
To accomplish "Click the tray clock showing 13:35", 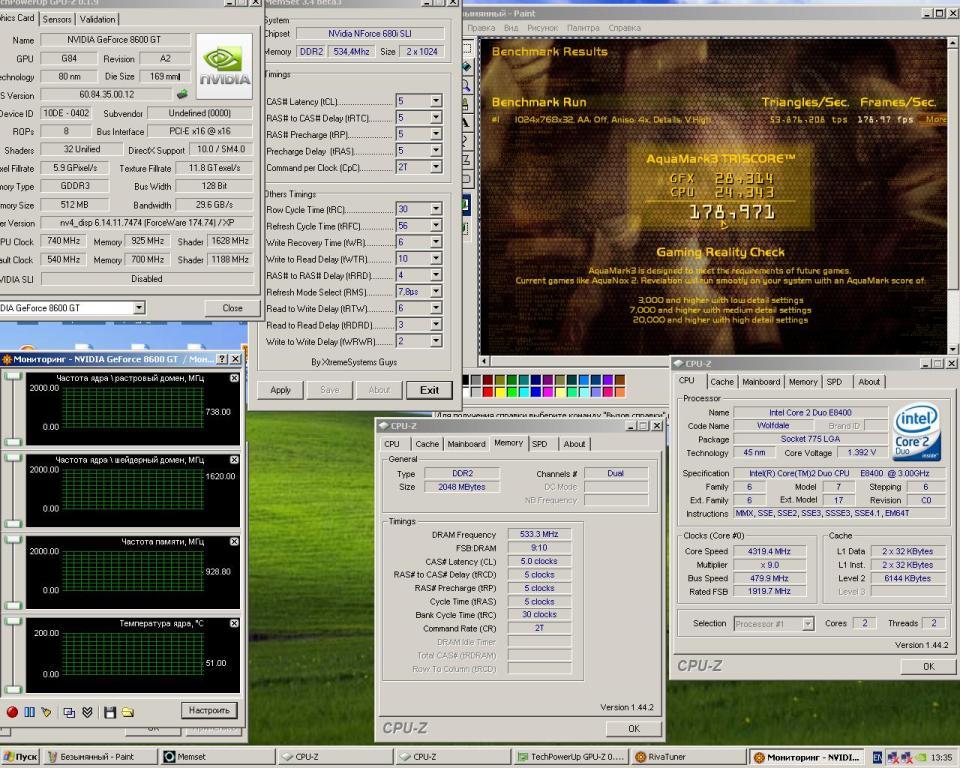I will tap(942, 758).
